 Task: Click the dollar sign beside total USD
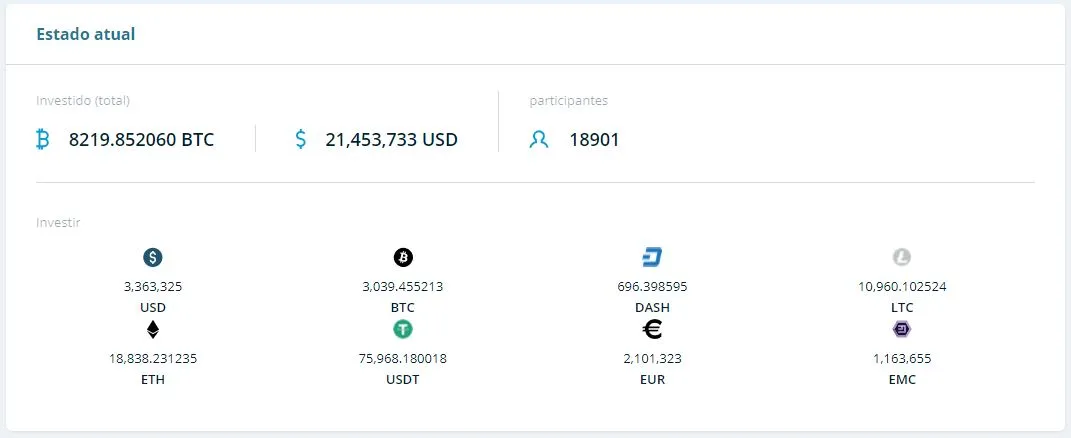[301, 139]
